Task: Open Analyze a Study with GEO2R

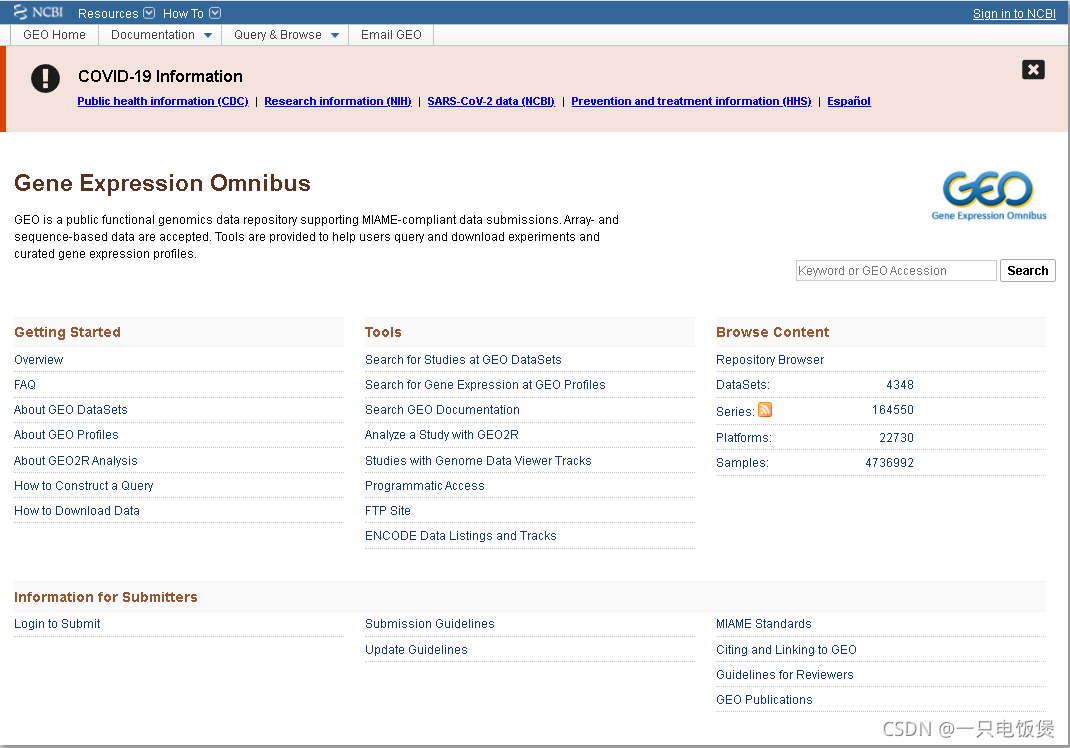Action: tap(442, 435)
